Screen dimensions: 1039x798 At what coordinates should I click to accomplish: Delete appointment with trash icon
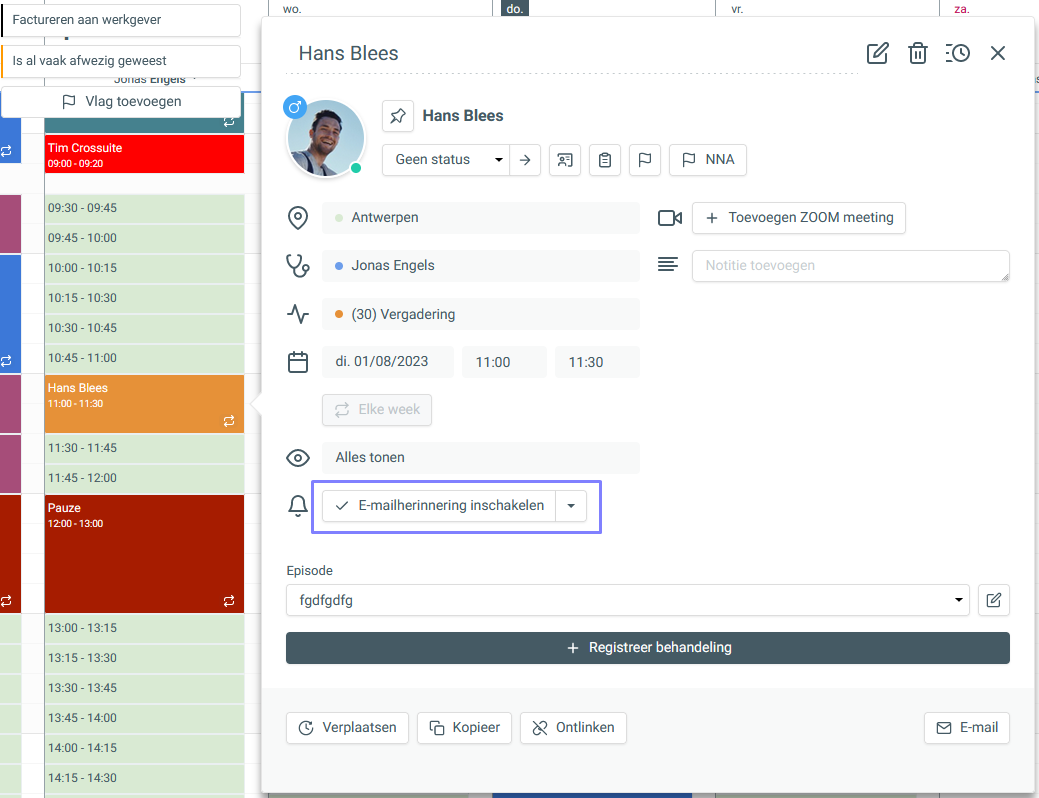(x=917, y=53)
